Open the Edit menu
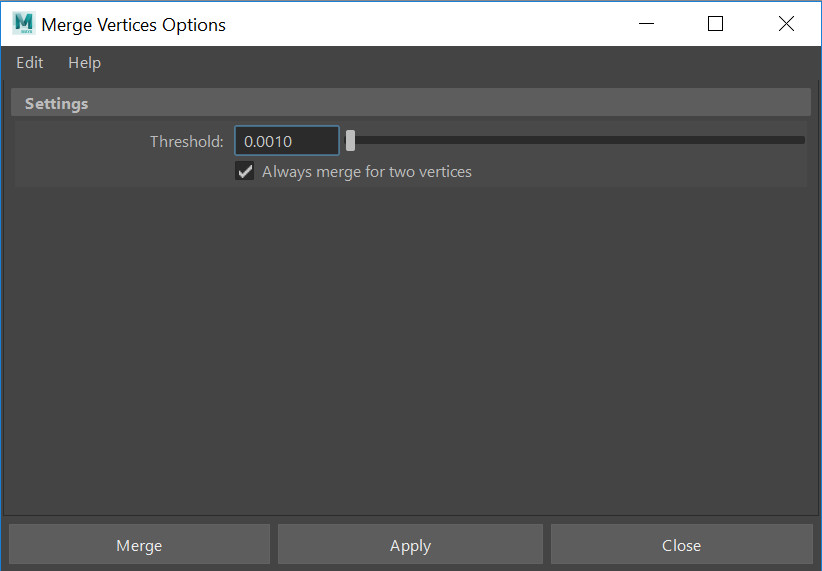The height and width of the screenshot is (571, 822). (29, 63)
